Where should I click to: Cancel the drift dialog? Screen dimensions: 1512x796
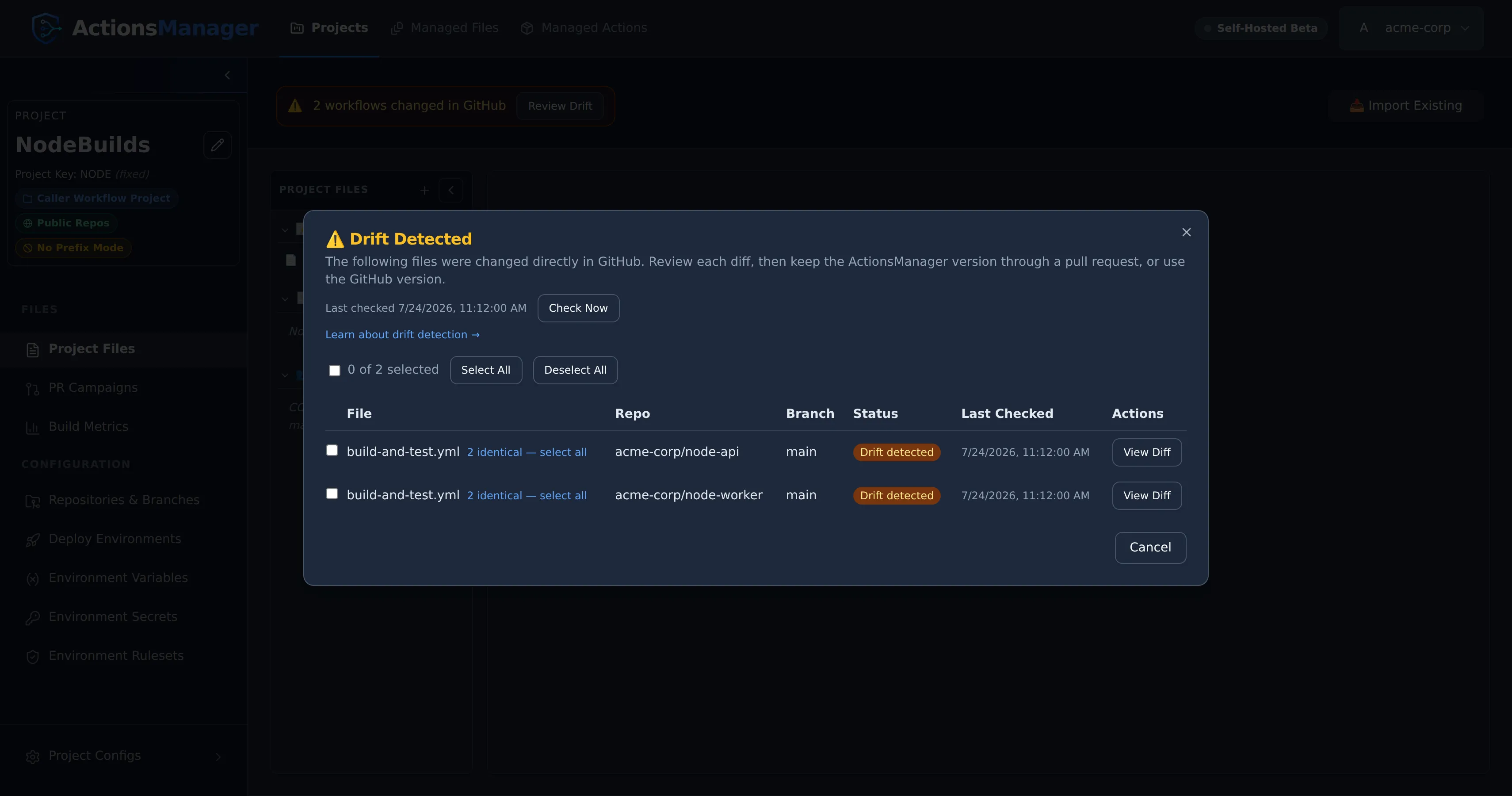point(1150,547)
